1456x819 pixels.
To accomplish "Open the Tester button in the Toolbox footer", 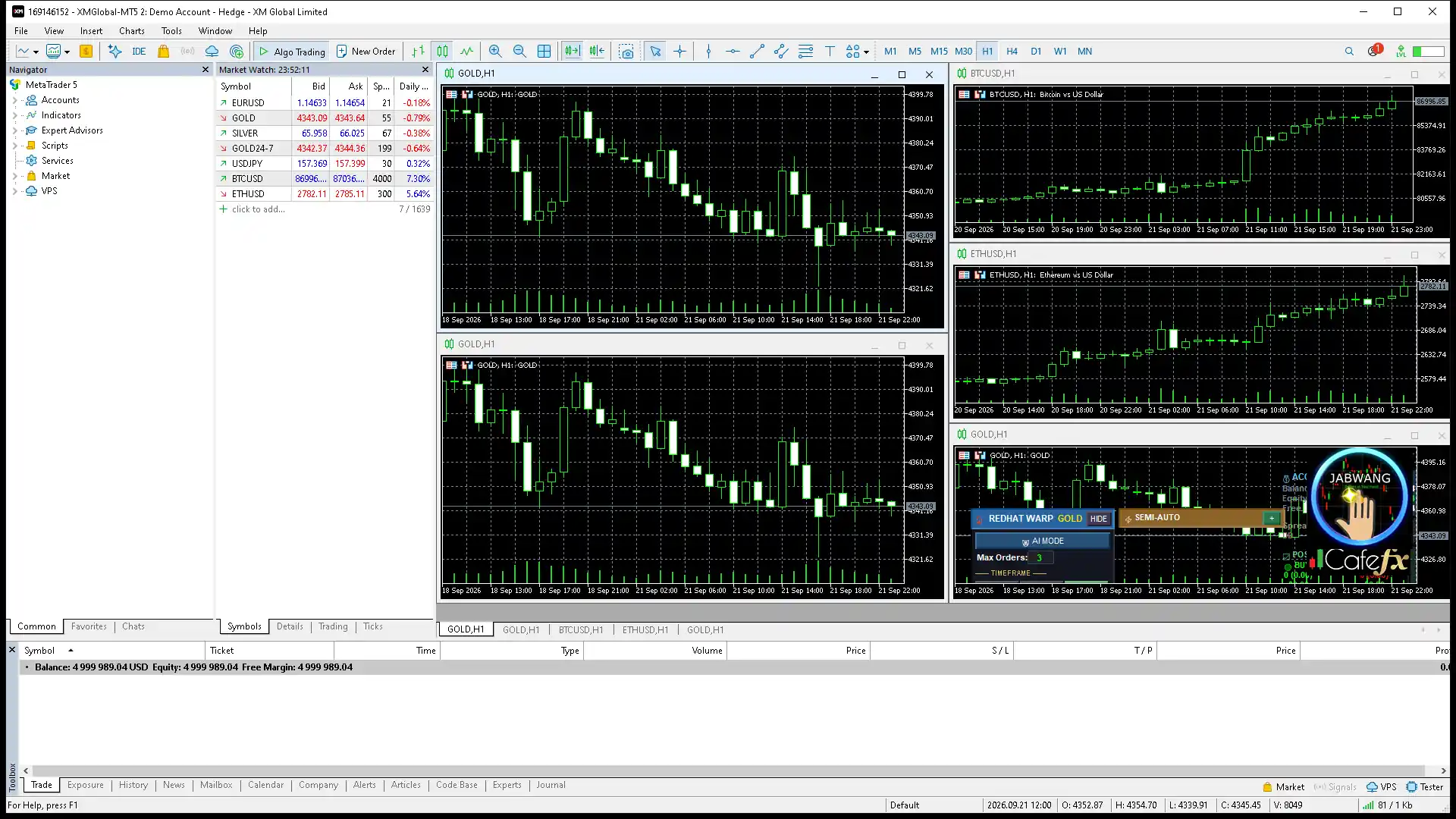I will pos(1425,787).
